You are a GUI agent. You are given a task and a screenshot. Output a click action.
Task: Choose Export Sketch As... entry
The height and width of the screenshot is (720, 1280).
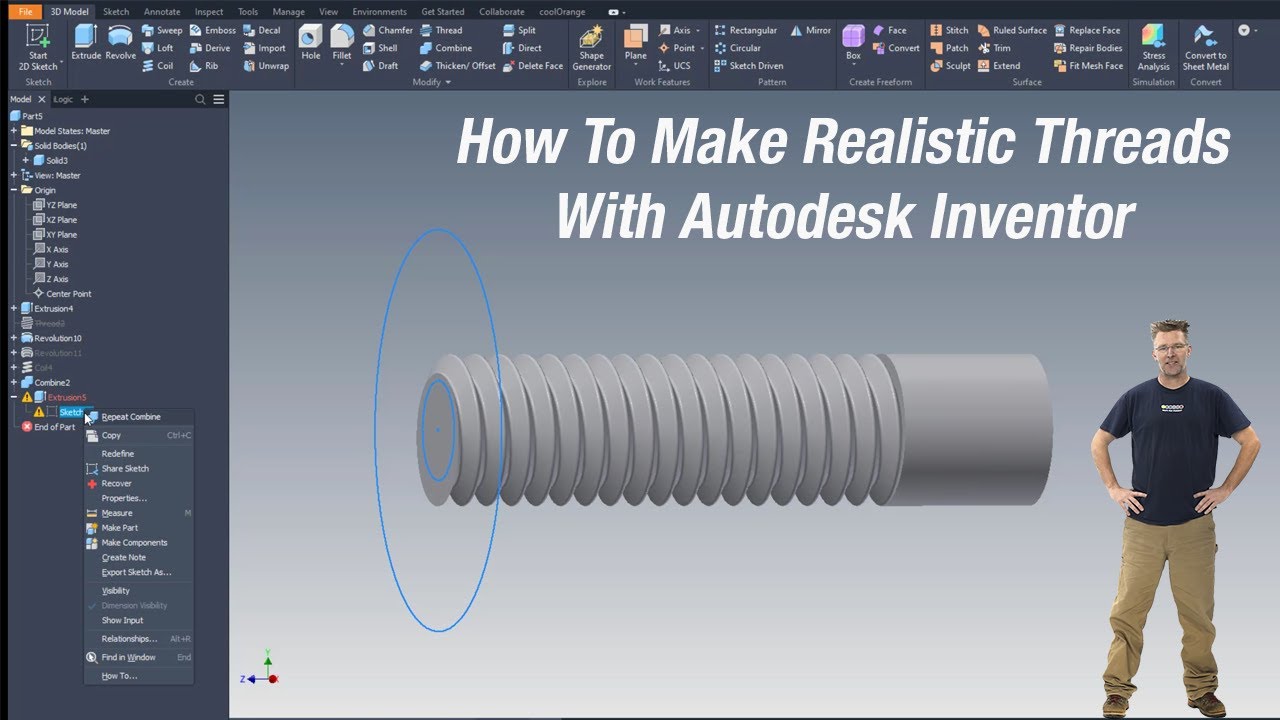(136, 572)
